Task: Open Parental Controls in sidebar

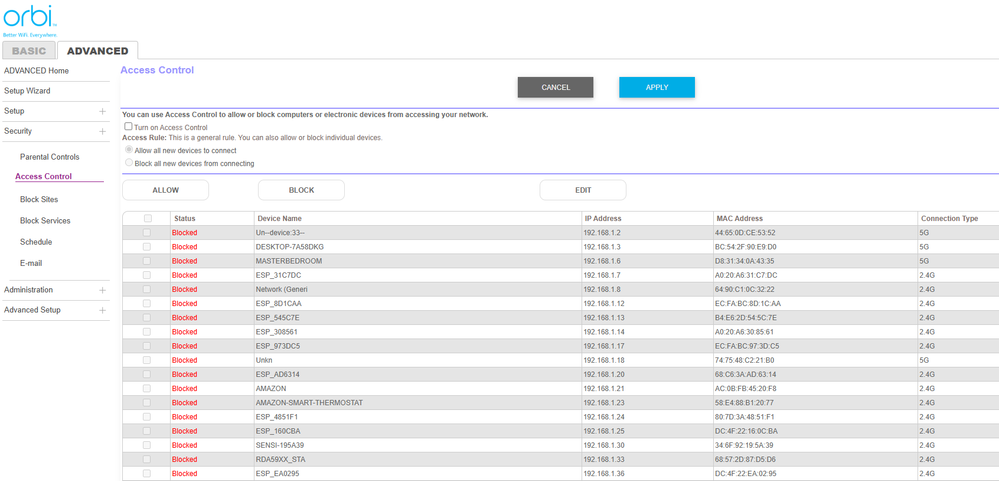Action: [49, 157]
